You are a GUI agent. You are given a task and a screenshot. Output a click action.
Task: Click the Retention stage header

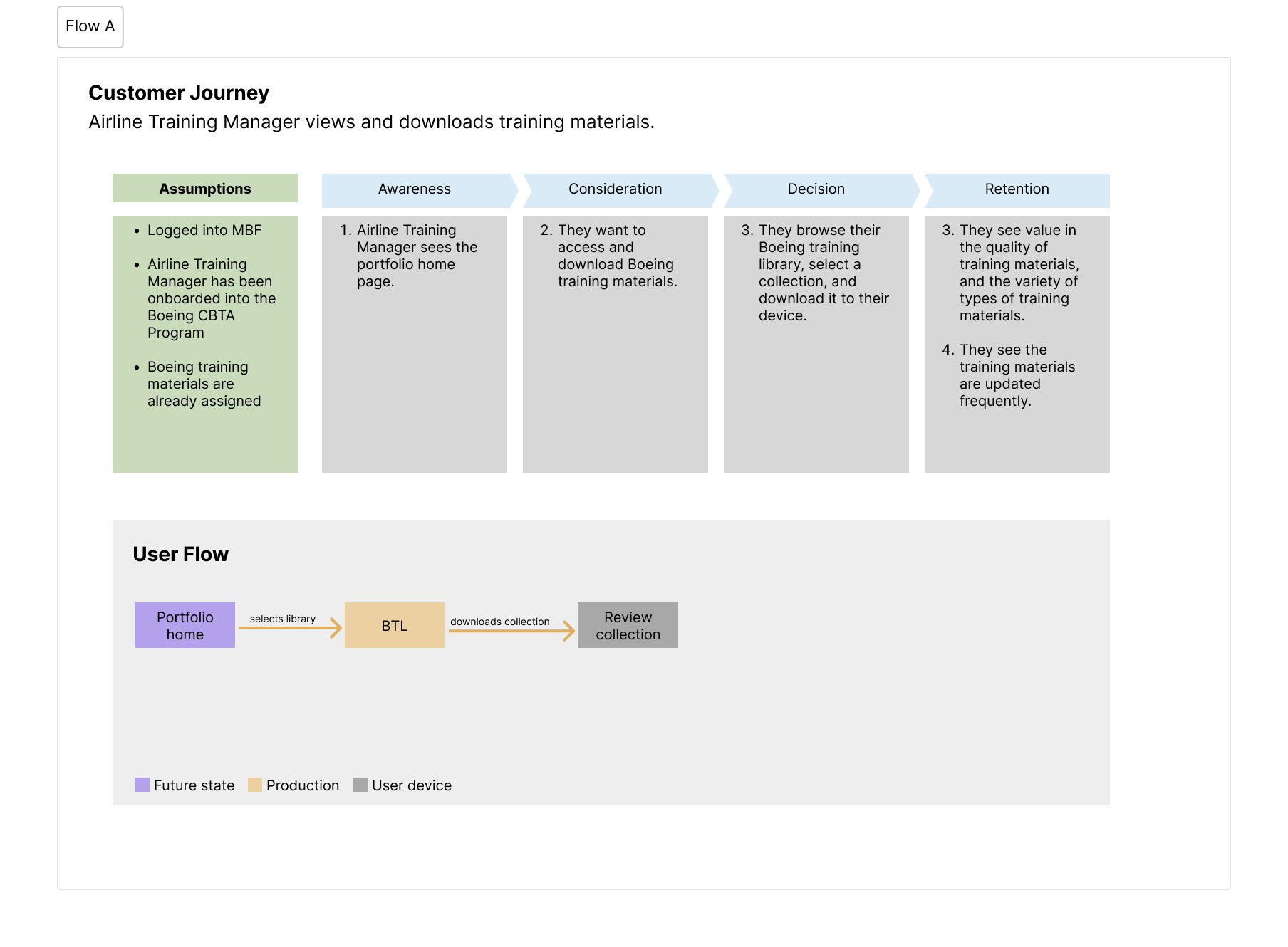tap(1017, 189)
